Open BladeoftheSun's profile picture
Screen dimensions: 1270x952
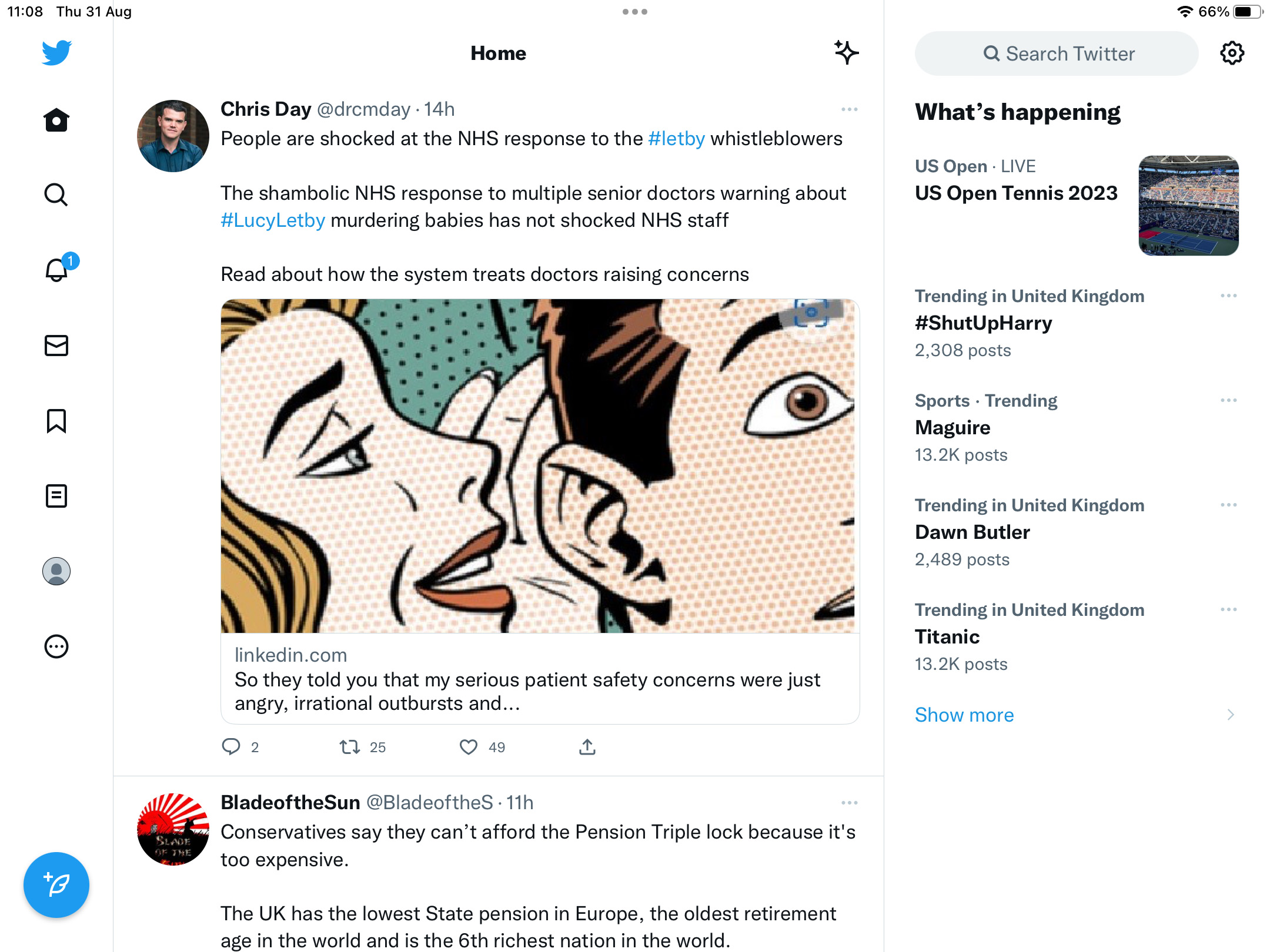pyautogui.click(x=173, y=829)
